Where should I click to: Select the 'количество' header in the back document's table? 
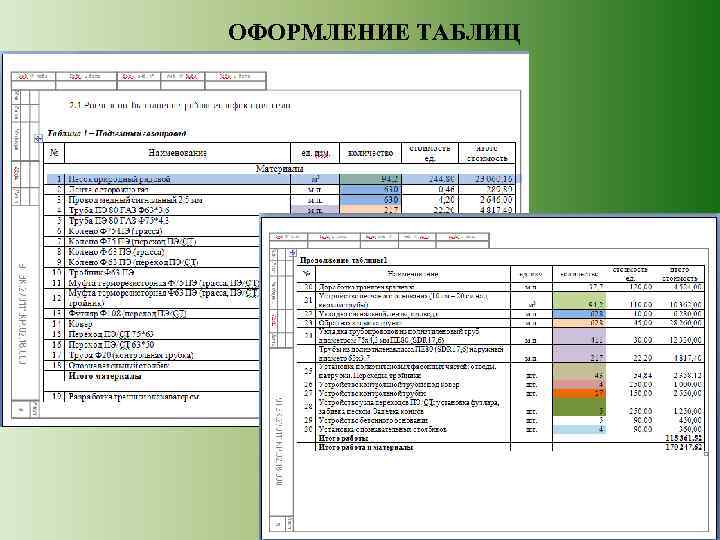(x=371, y=153)
